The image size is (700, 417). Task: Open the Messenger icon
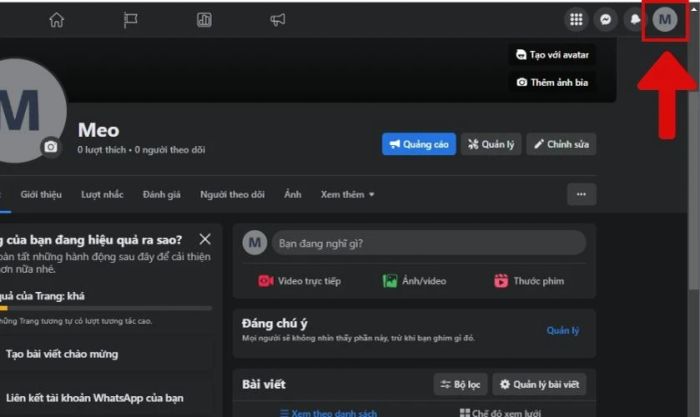605,20
